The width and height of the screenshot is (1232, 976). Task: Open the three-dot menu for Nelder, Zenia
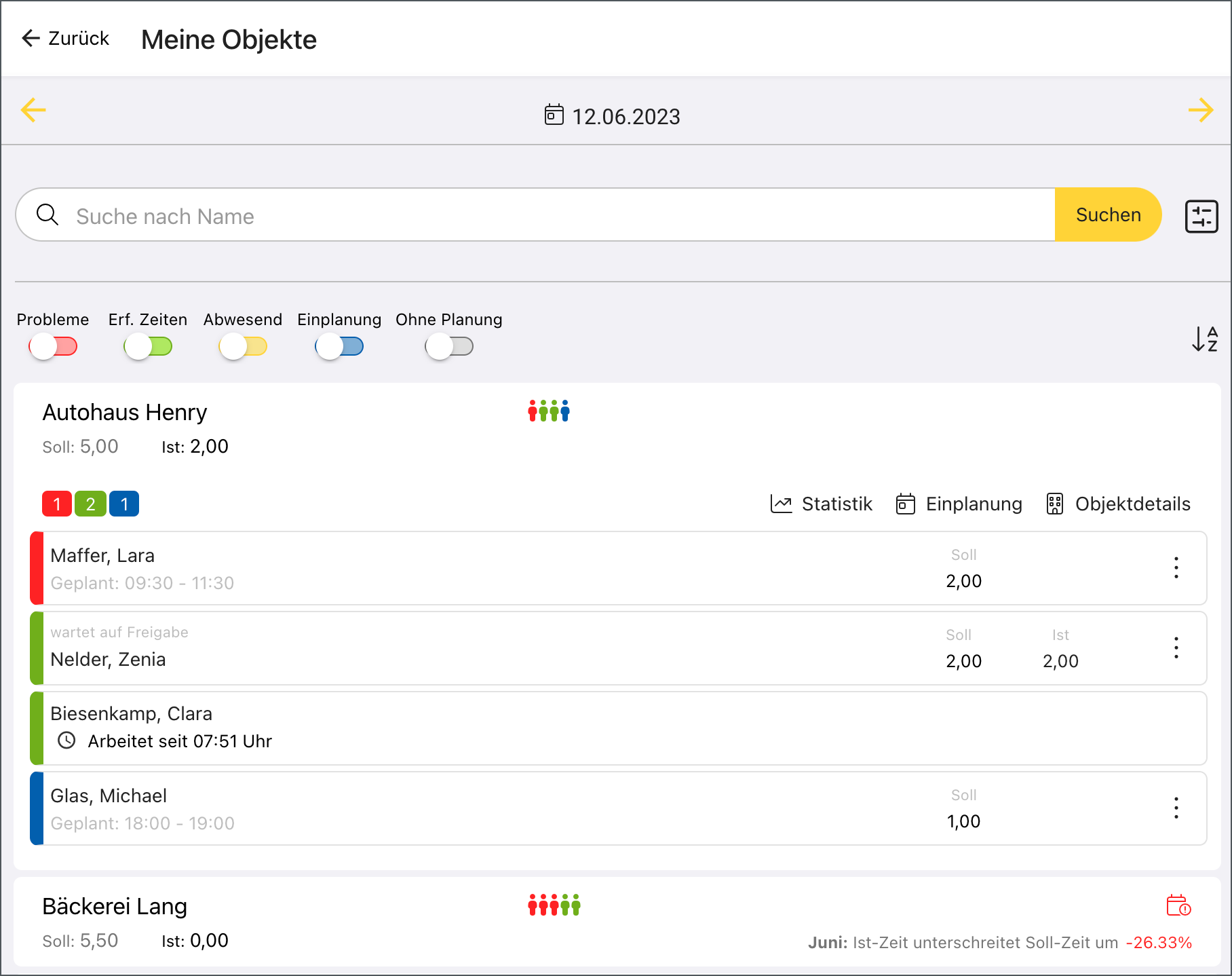click(1176, 647)
